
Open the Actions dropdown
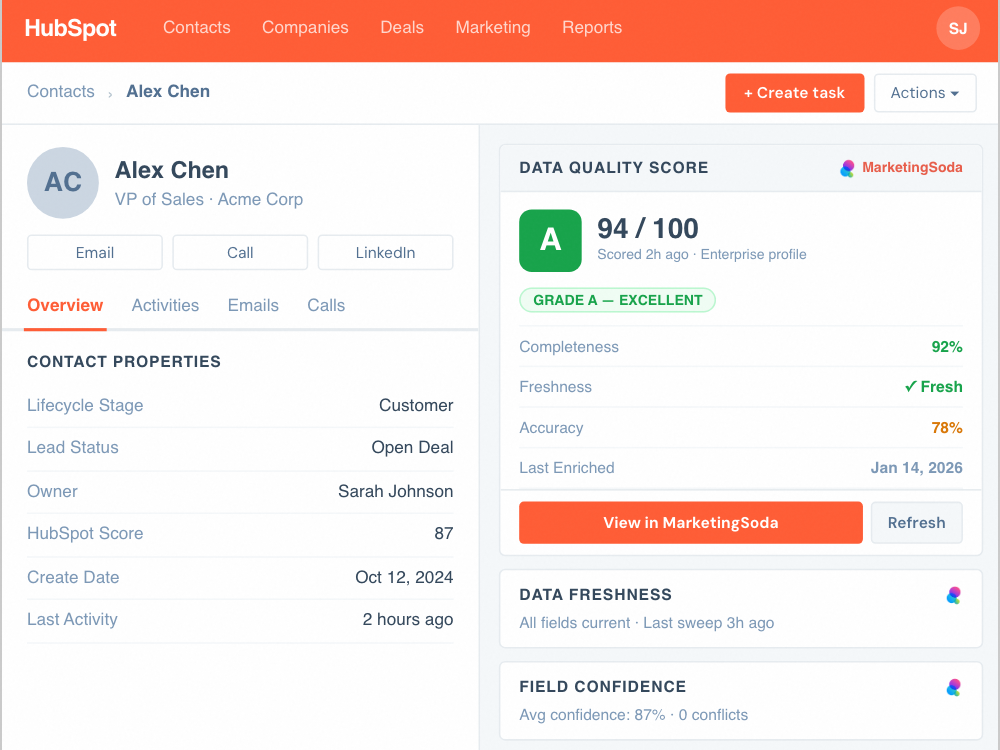(x=925, y=93)
